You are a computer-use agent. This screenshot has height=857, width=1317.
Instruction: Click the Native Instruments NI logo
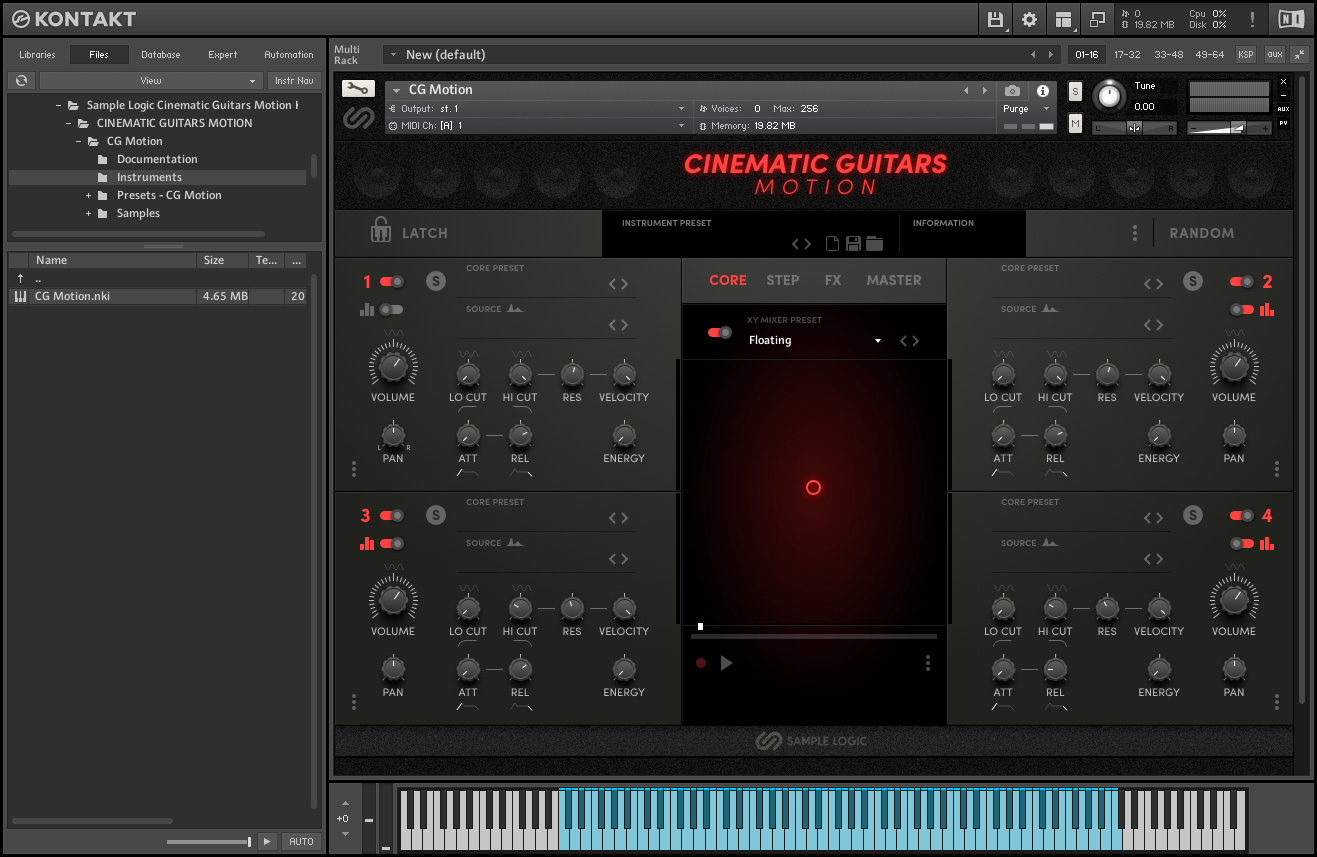tap(1290, 19)
